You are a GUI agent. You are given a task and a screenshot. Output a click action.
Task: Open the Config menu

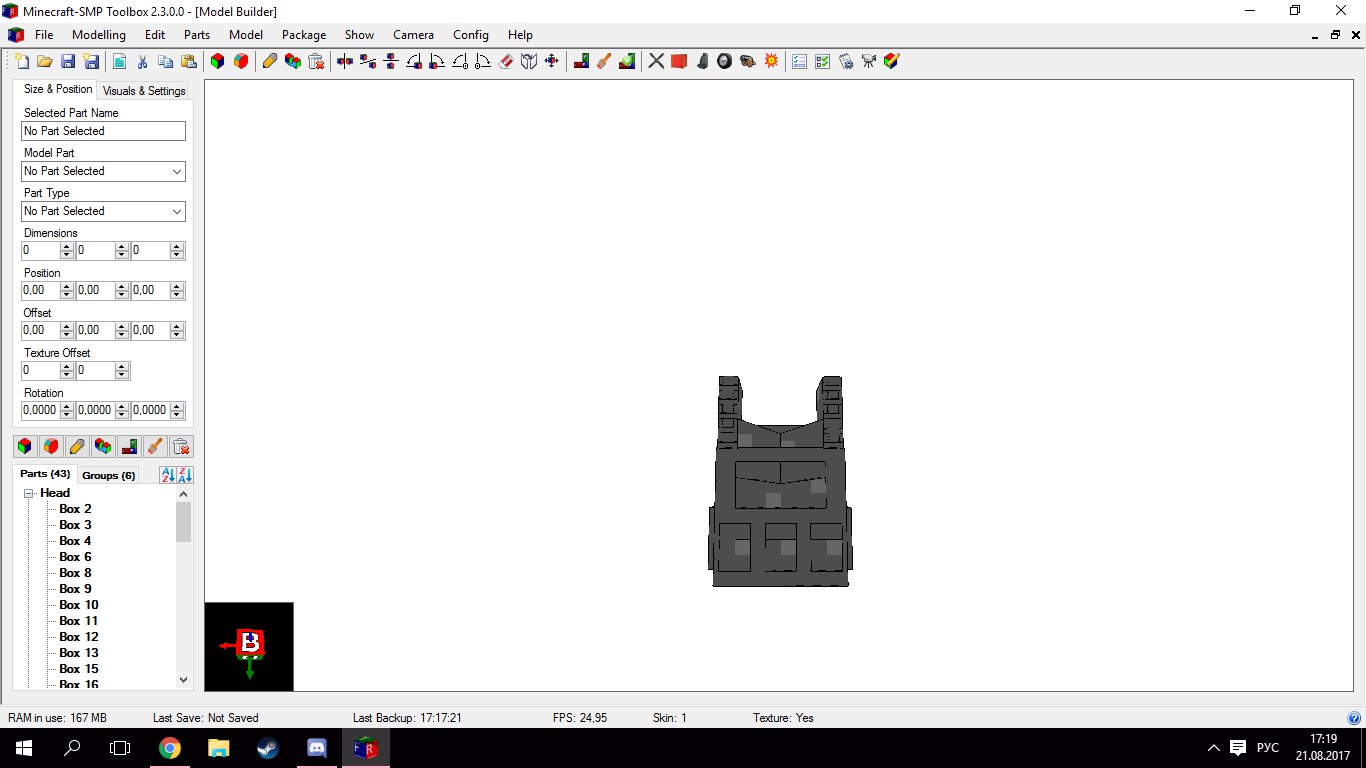click(x=471, y=34)
